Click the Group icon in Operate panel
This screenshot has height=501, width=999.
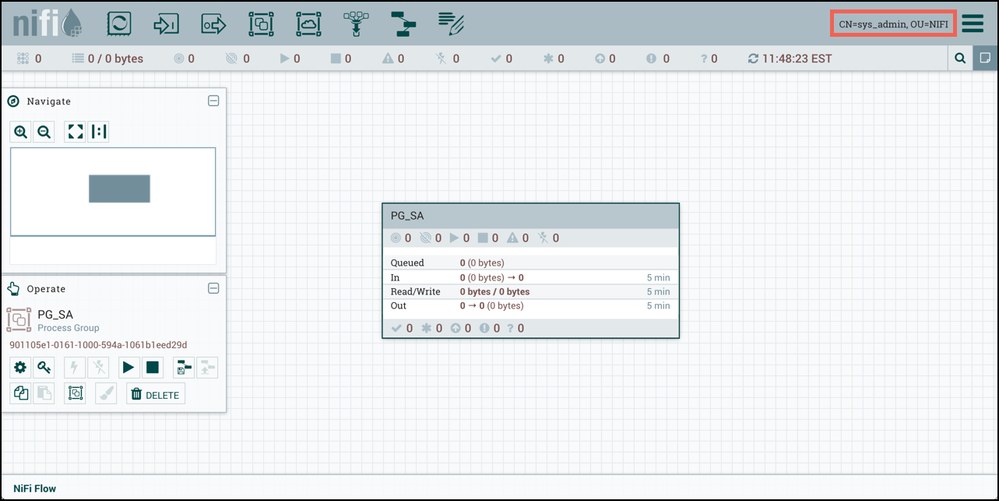point(75,393)
